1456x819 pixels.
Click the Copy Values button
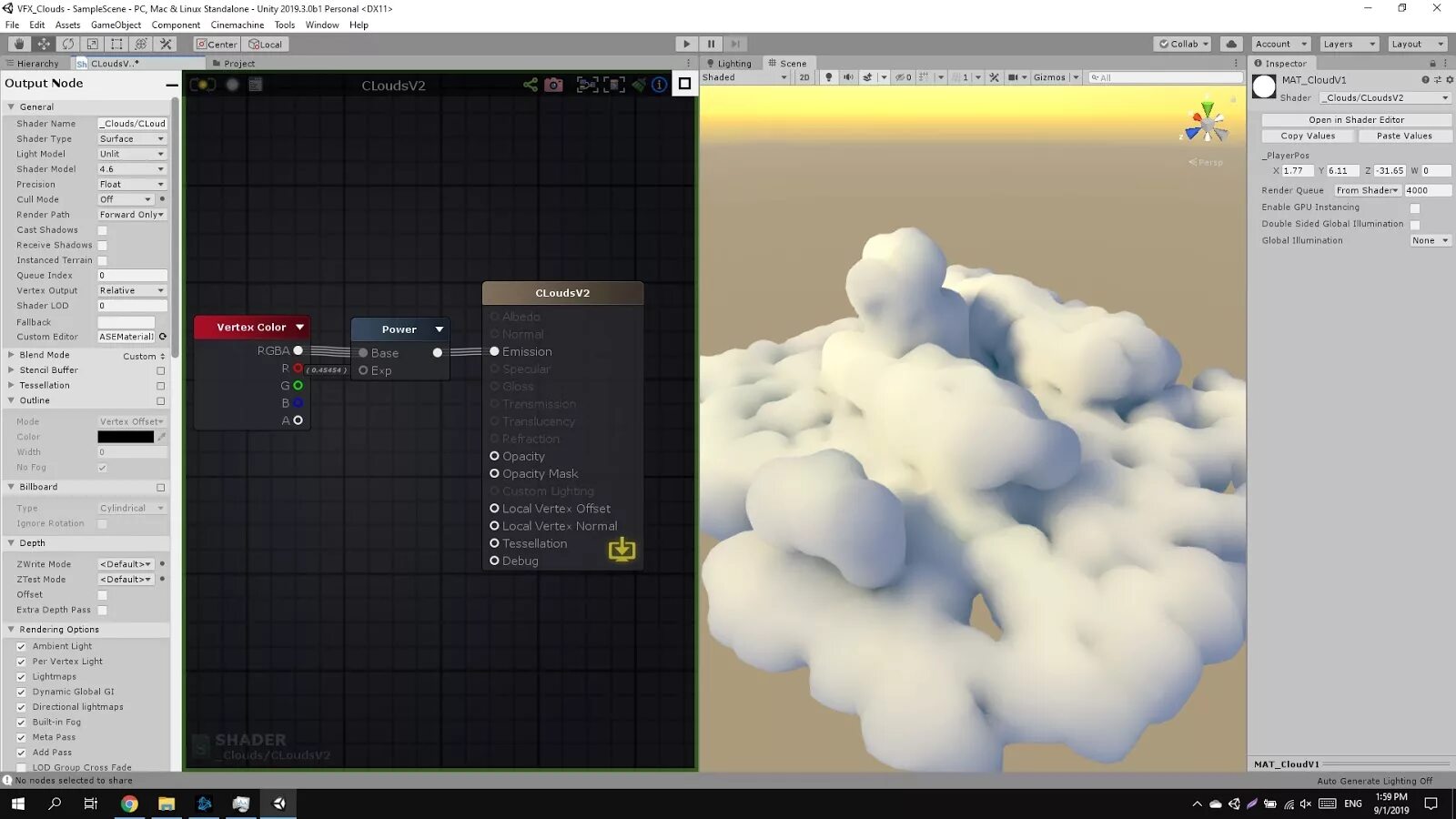tap(1309, 136)
